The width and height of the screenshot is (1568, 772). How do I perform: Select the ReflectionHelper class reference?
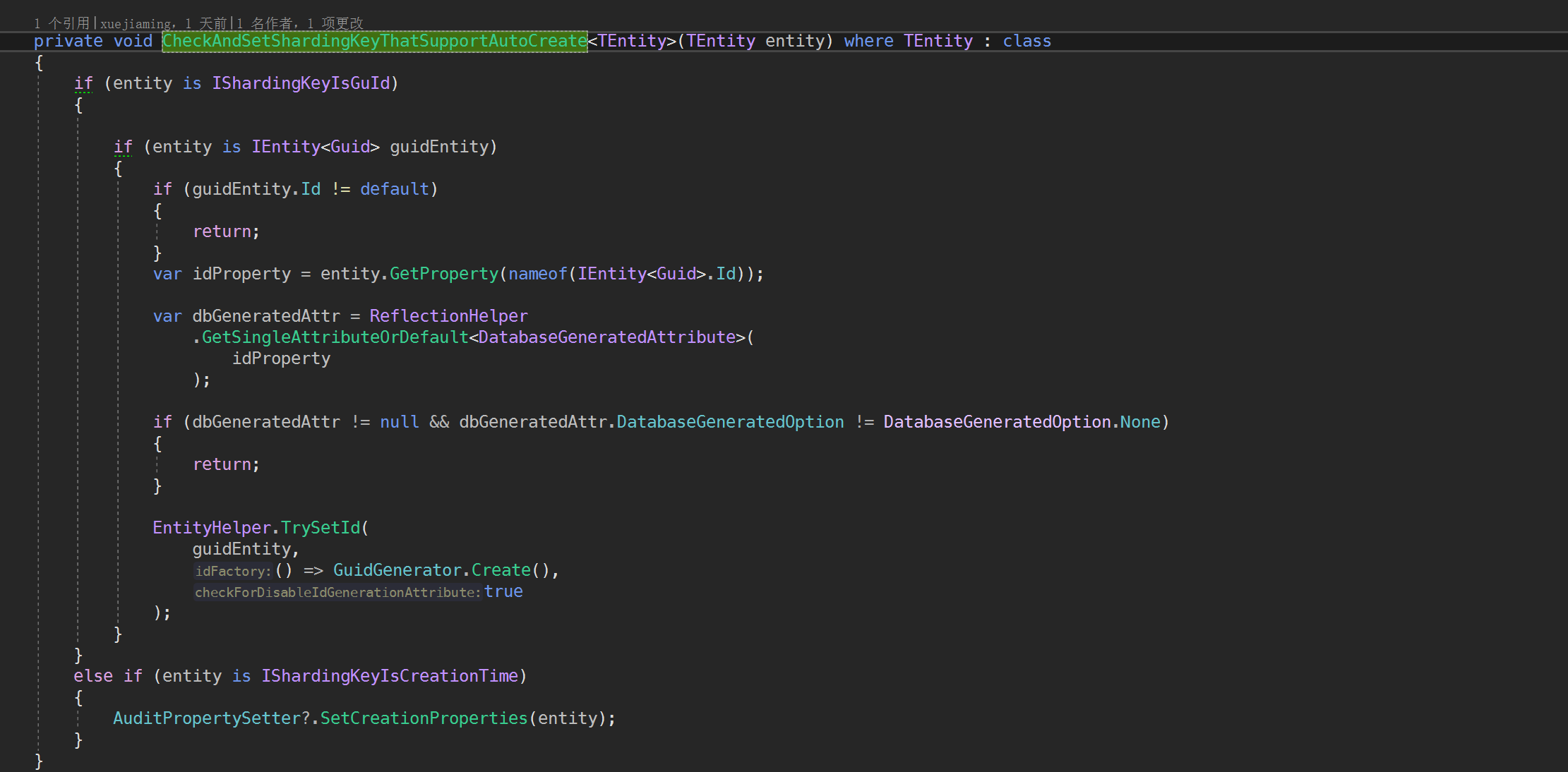pyautogui.click(x=448, y=316)
